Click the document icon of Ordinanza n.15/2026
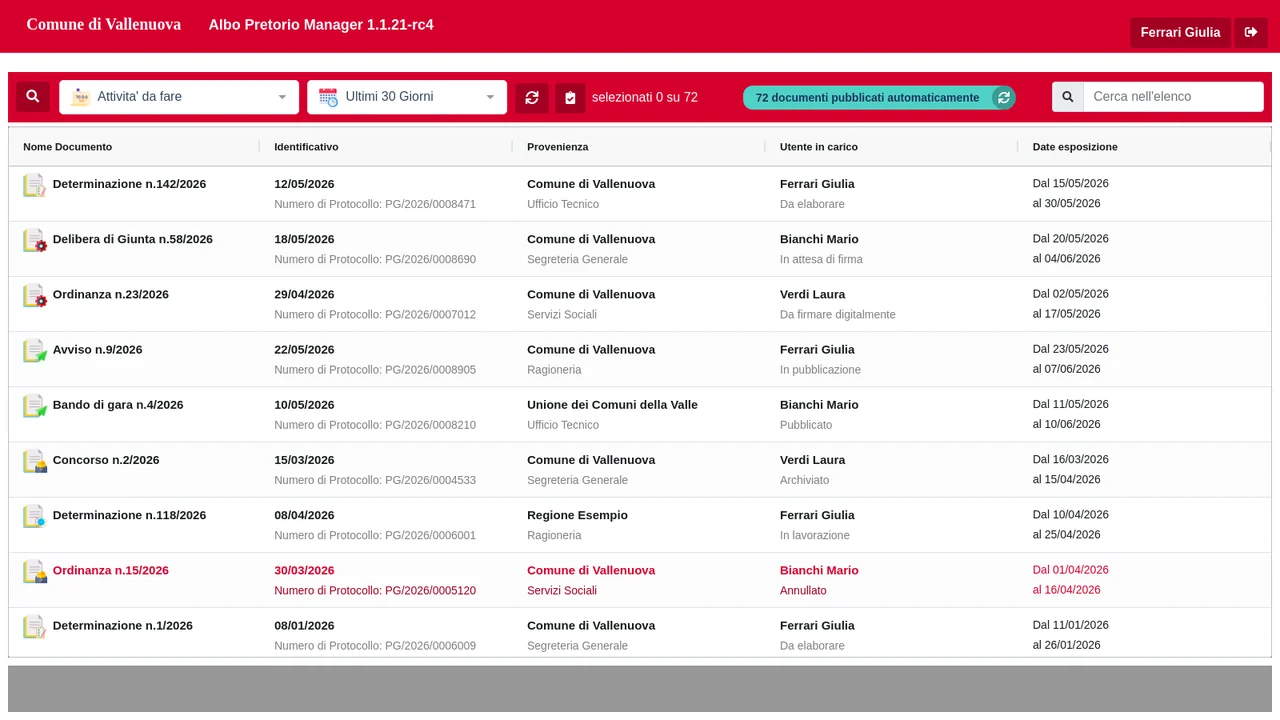Screen dimensions: 1280x720 click(x=35, y=571)
